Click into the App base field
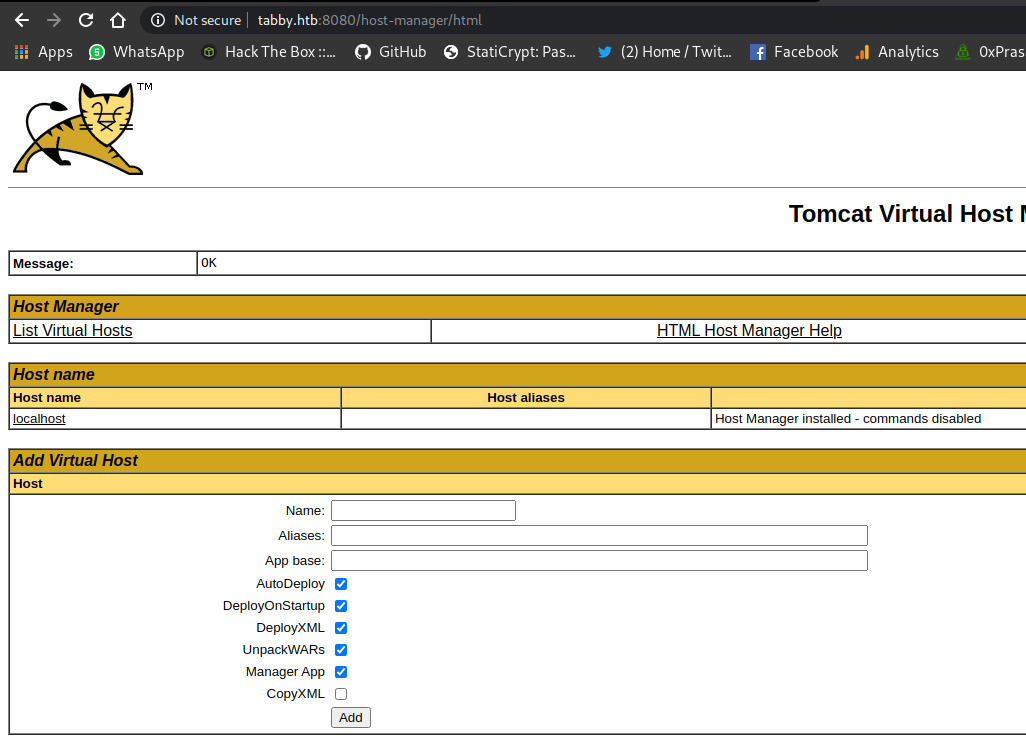This screenshot has height=752, width=1026. (599, 561)
